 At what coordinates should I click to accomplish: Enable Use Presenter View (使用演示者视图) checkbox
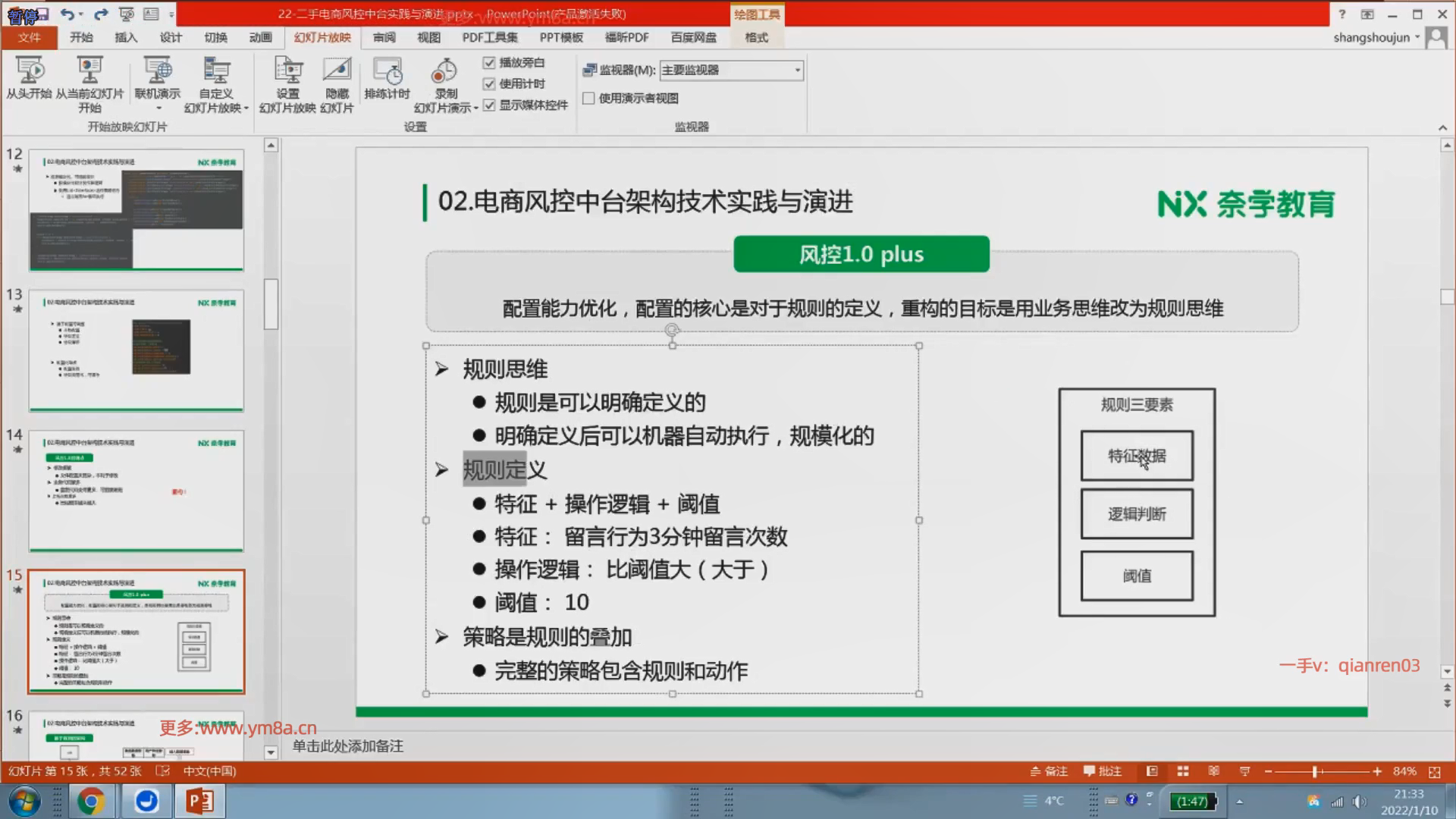pyautogui.click(x=588, y=99)
